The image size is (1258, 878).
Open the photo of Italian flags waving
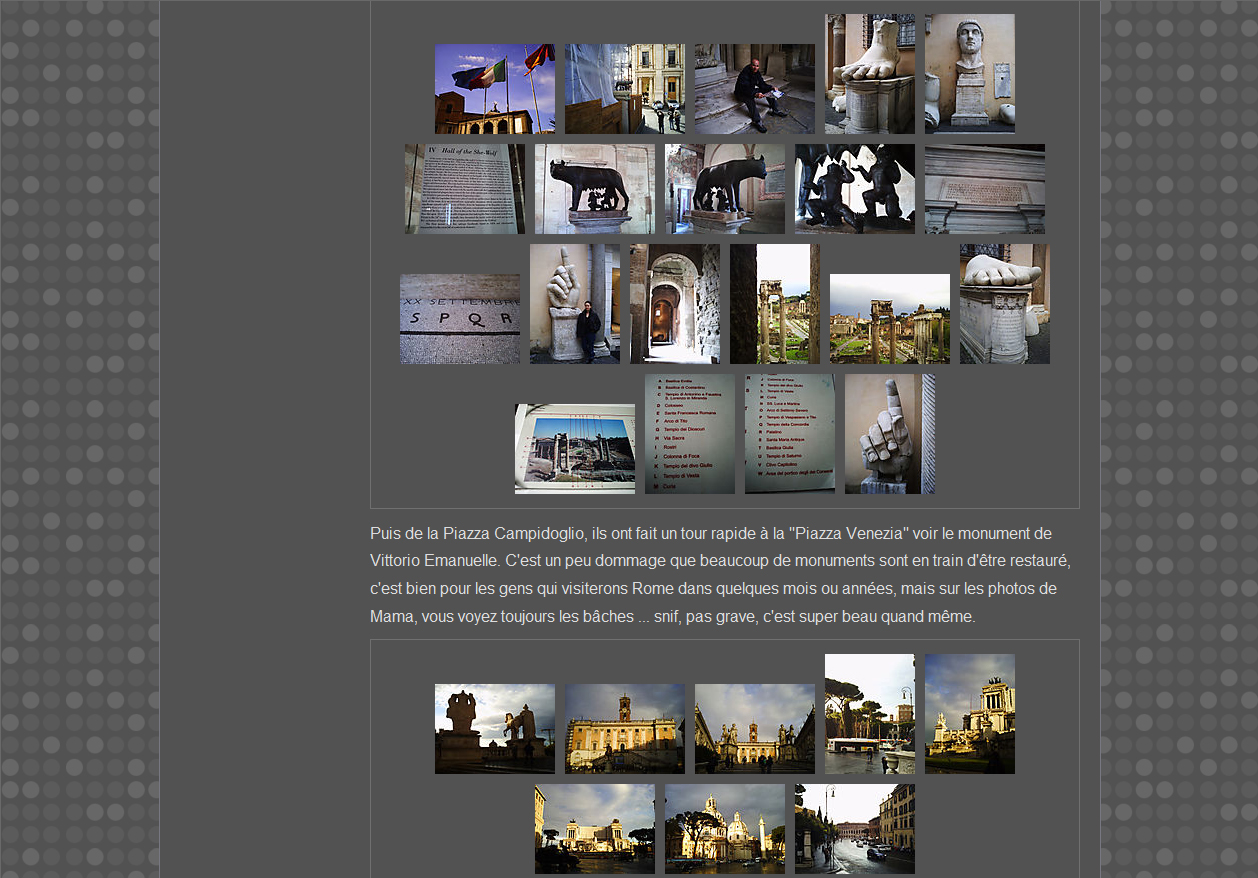(494, 89)
